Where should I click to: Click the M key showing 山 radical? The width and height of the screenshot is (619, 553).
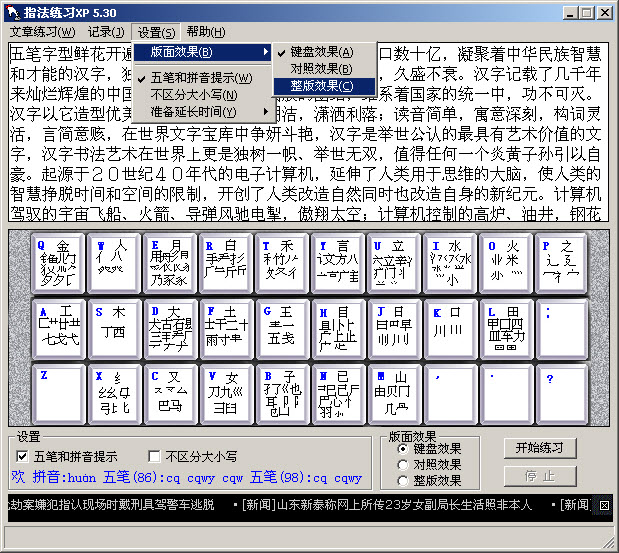[x=394, y=392]
